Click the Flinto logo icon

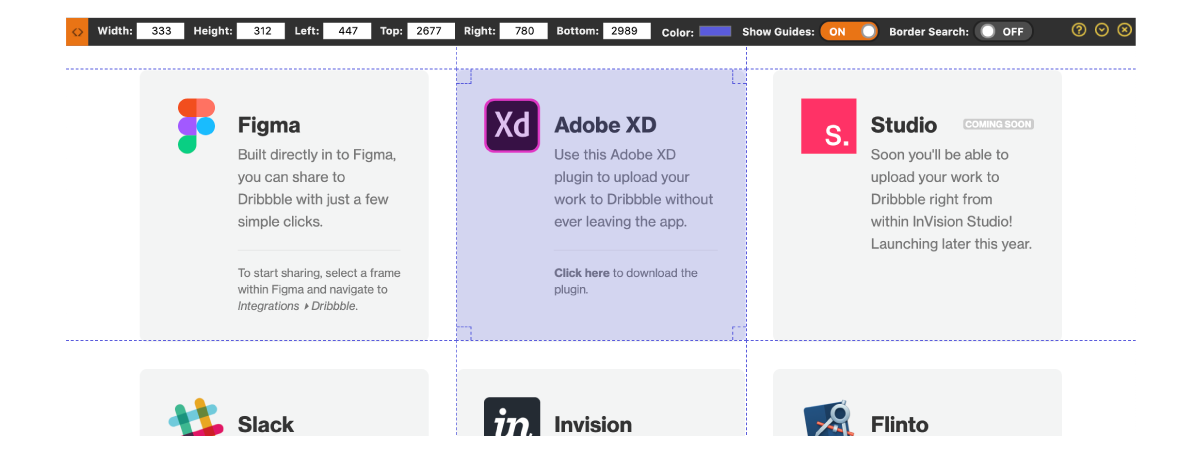pyautogui.click(x=829, y=418)
